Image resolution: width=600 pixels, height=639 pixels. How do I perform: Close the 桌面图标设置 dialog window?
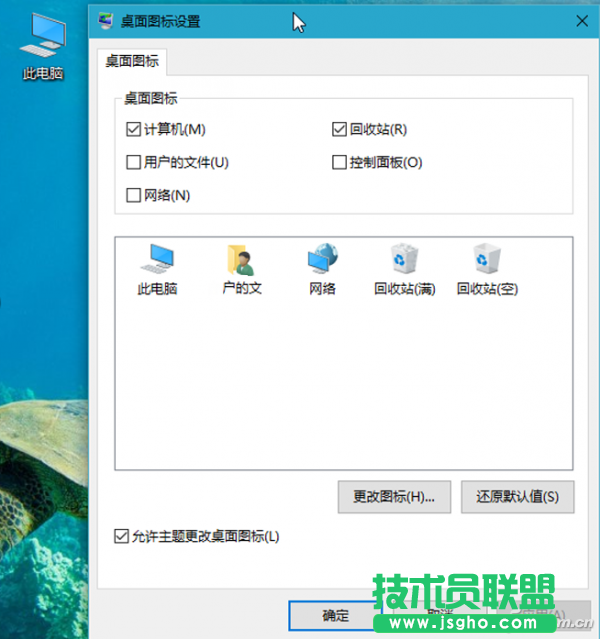[x=582, y=18]
